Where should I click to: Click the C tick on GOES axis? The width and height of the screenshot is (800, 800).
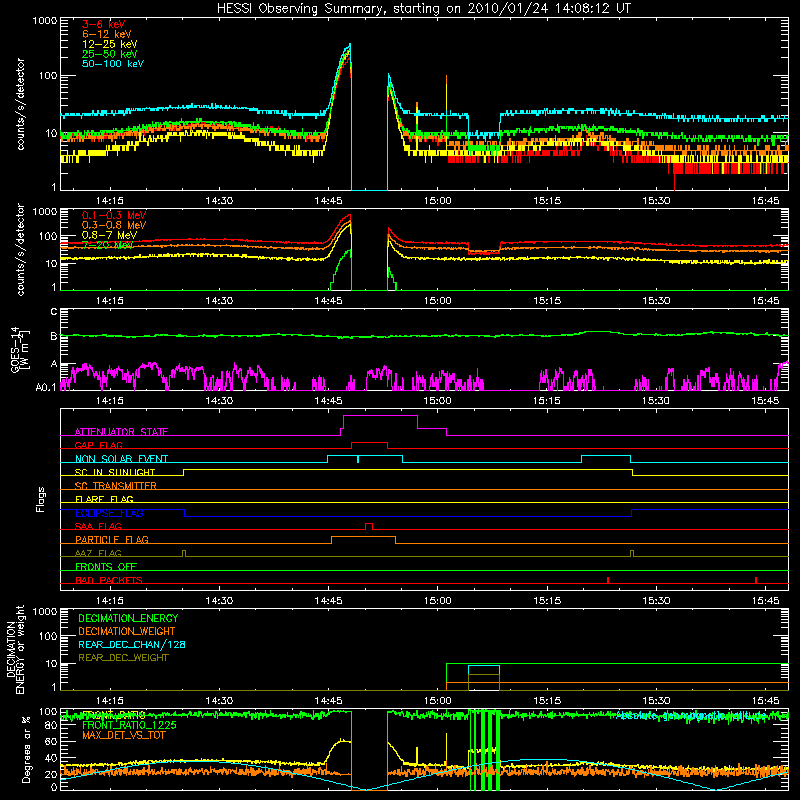[x=54, y=312]
